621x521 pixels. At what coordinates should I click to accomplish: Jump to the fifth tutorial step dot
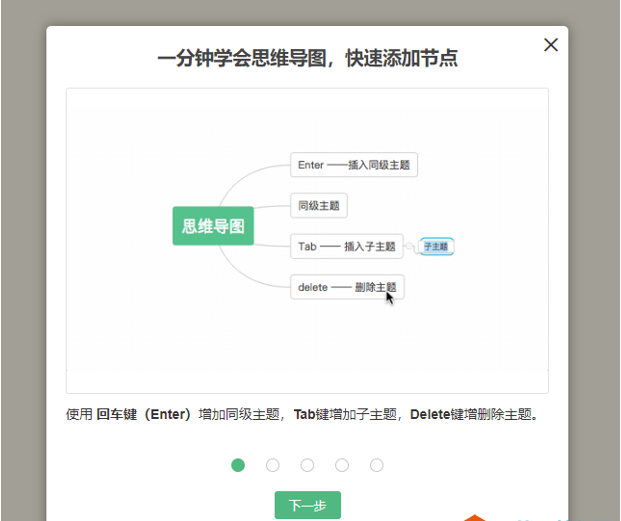377,465
